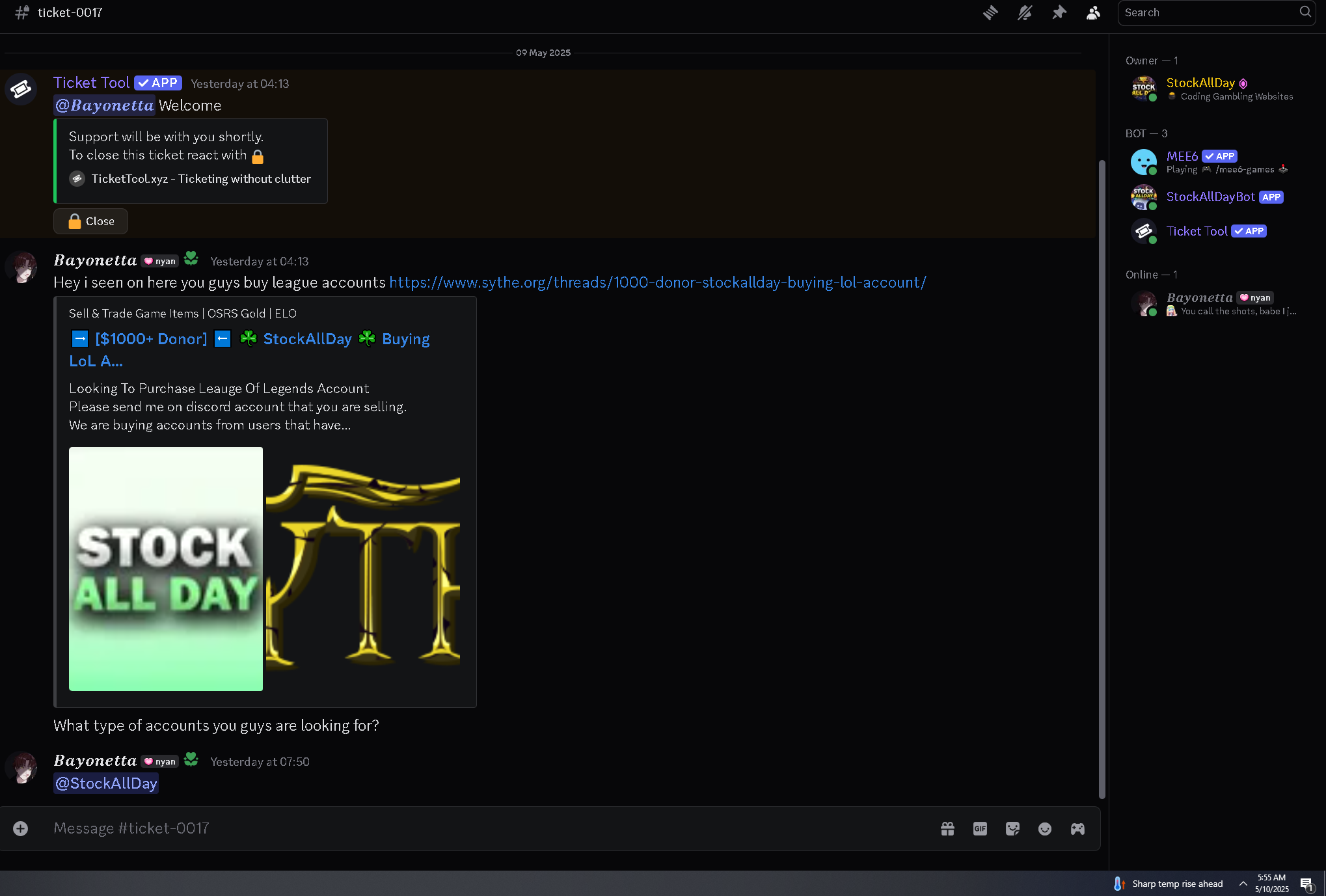The width and height of the screenshot is (1326, 896).
Task: Click Ticket Tool avatar in member list
Action: [1143, 231]
